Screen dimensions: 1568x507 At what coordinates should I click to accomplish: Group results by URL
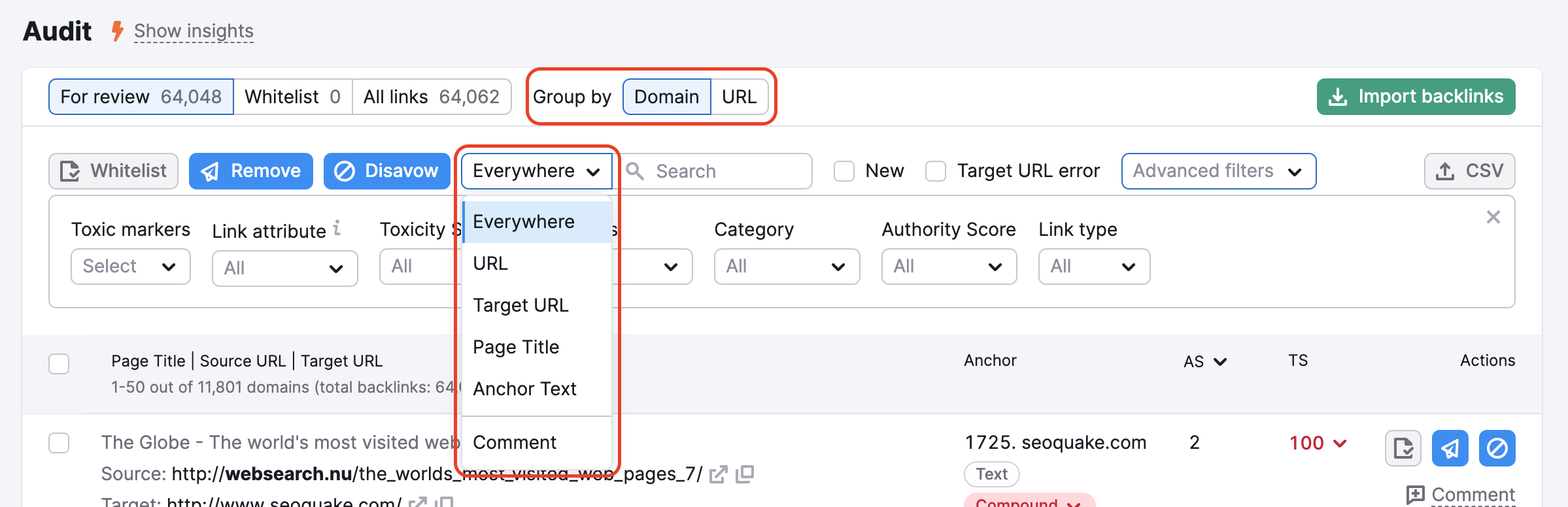click(739, 97)
